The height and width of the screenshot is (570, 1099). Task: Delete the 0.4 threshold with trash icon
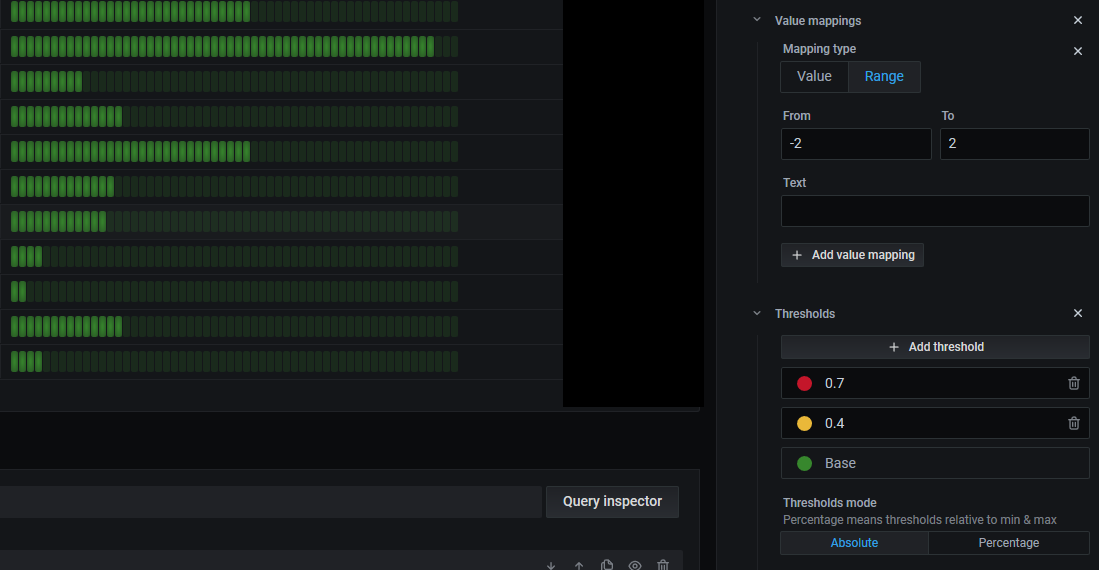coord(1073,423)
